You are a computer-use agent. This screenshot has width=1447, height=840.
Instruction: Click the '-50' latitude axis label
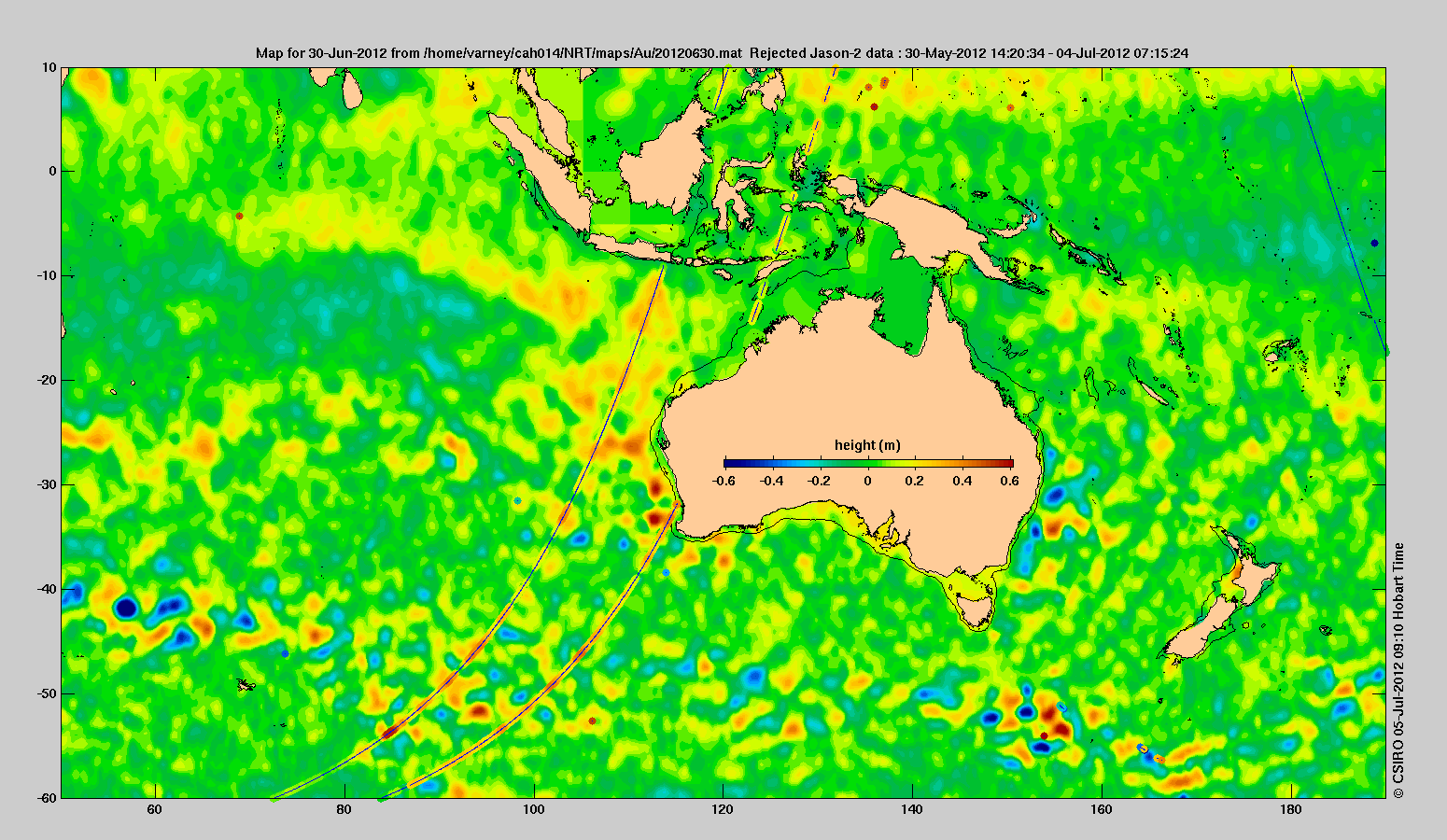click(46, 694)
